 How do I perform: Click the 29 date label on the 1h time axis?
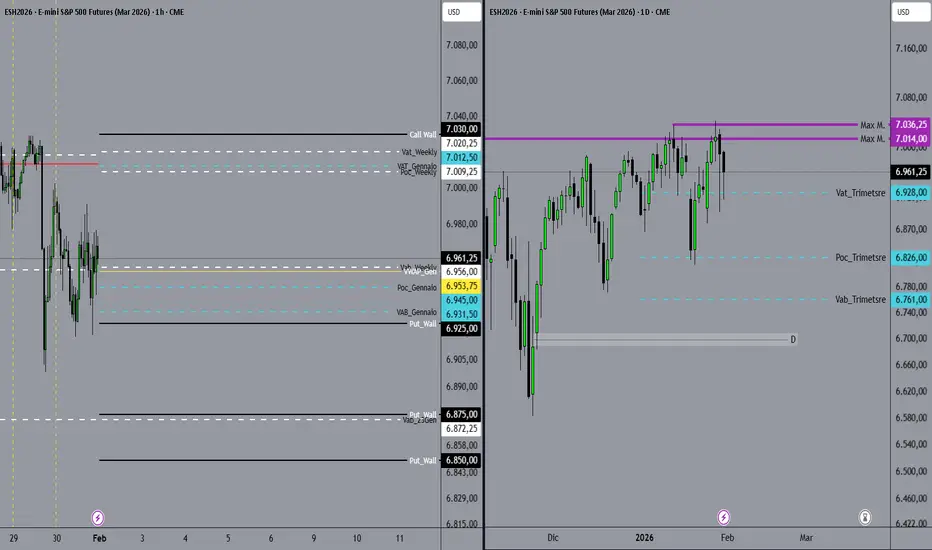coord(14,538)
